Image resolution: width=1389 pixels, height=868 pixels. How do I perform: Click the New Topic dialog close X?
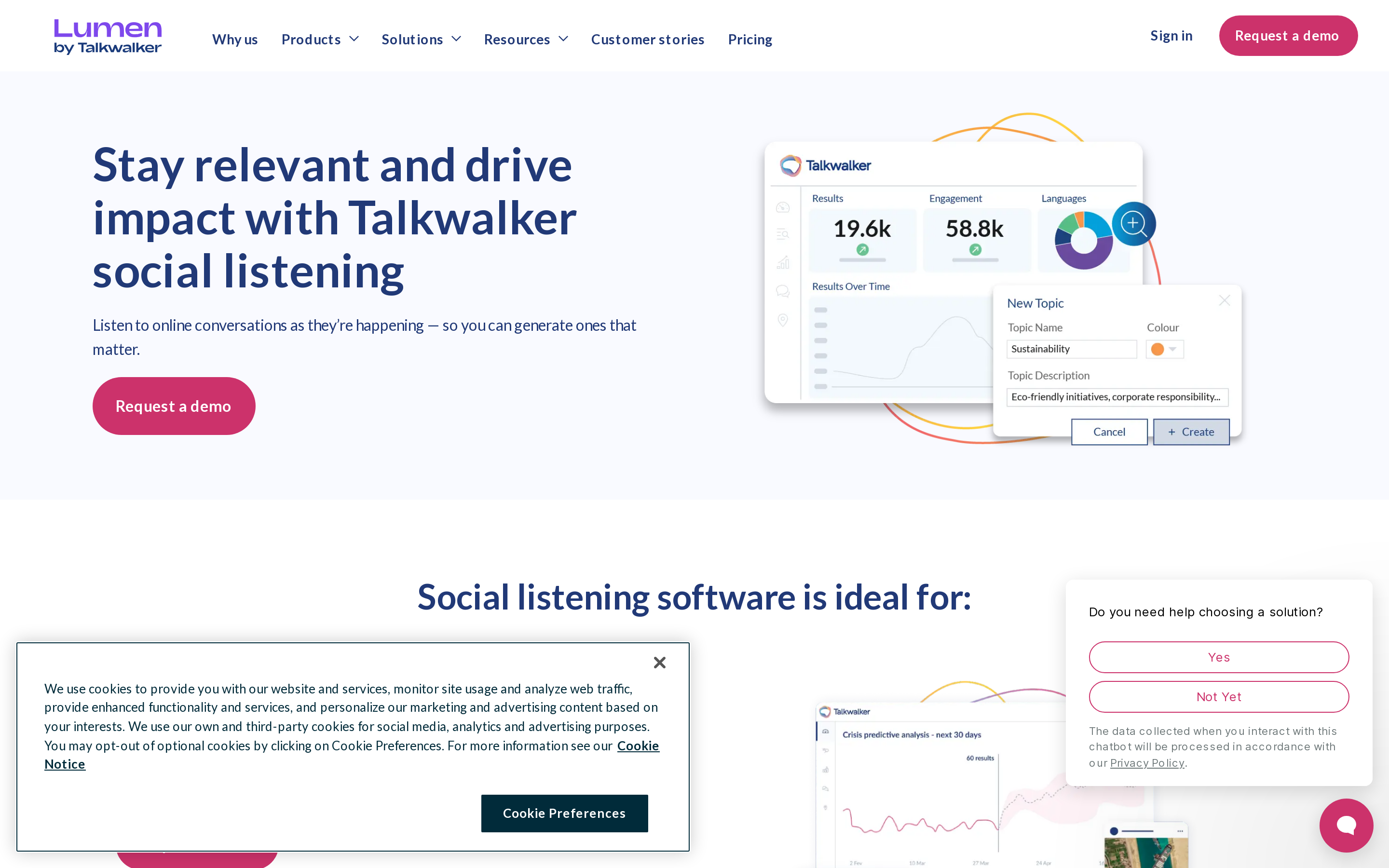coord(1224,300)
